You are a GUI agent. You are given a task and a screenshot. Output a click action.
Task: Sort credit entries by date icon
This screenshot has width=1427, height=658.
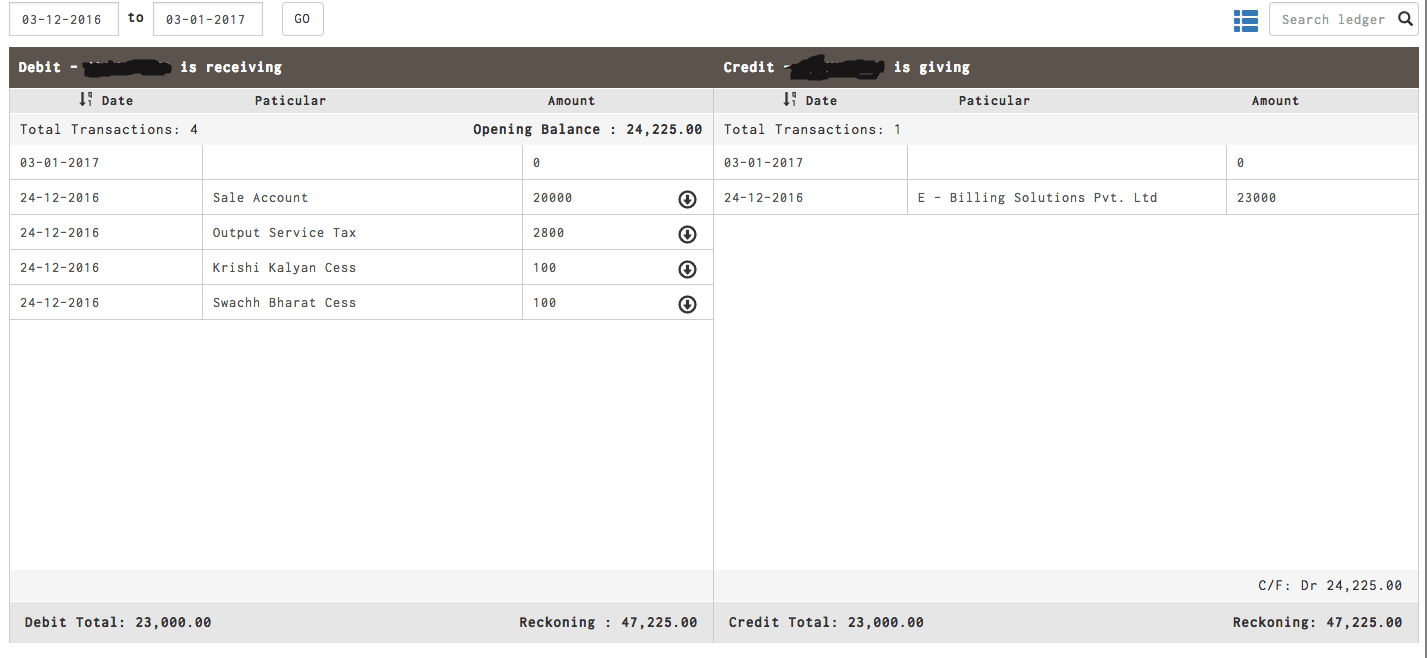790,100
